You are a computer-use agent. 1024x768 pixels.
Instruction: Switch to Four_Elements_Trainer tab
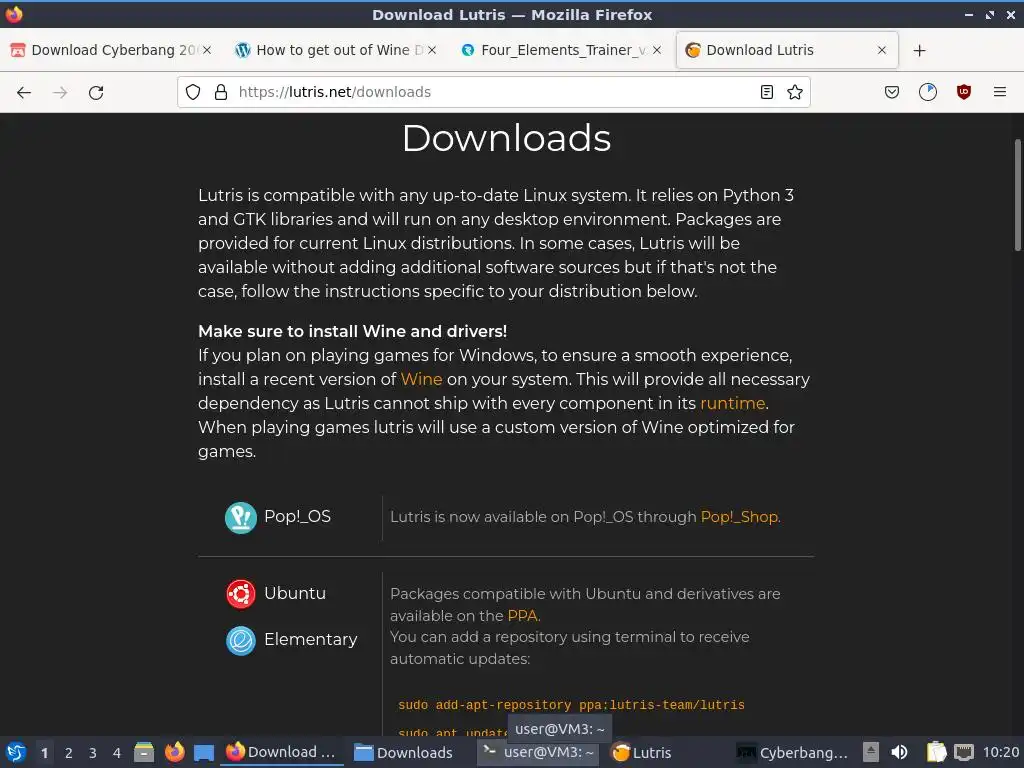562,50
